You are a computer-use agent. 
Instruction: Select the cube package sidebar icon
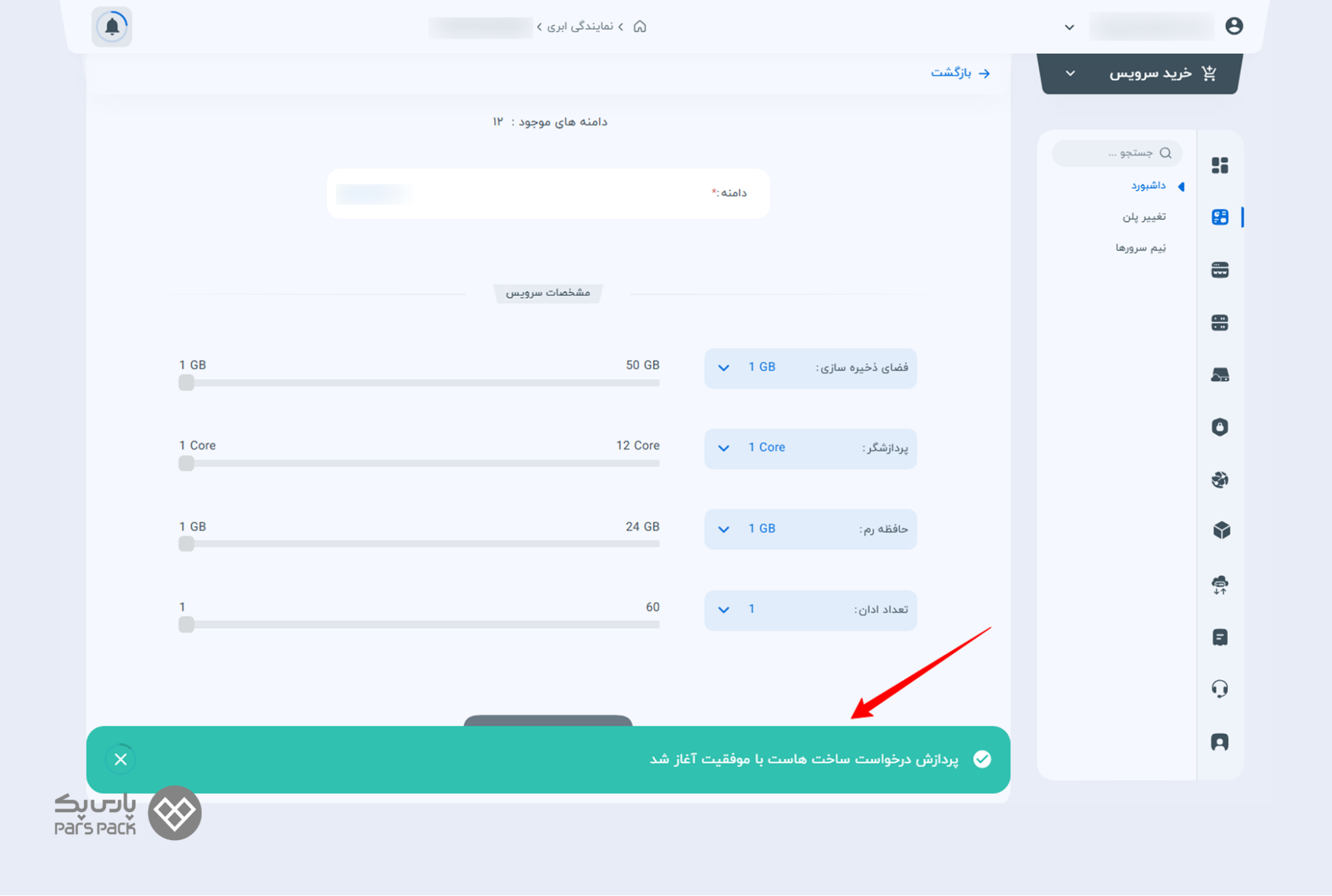pyautogui.click(x=1221, y=530)
